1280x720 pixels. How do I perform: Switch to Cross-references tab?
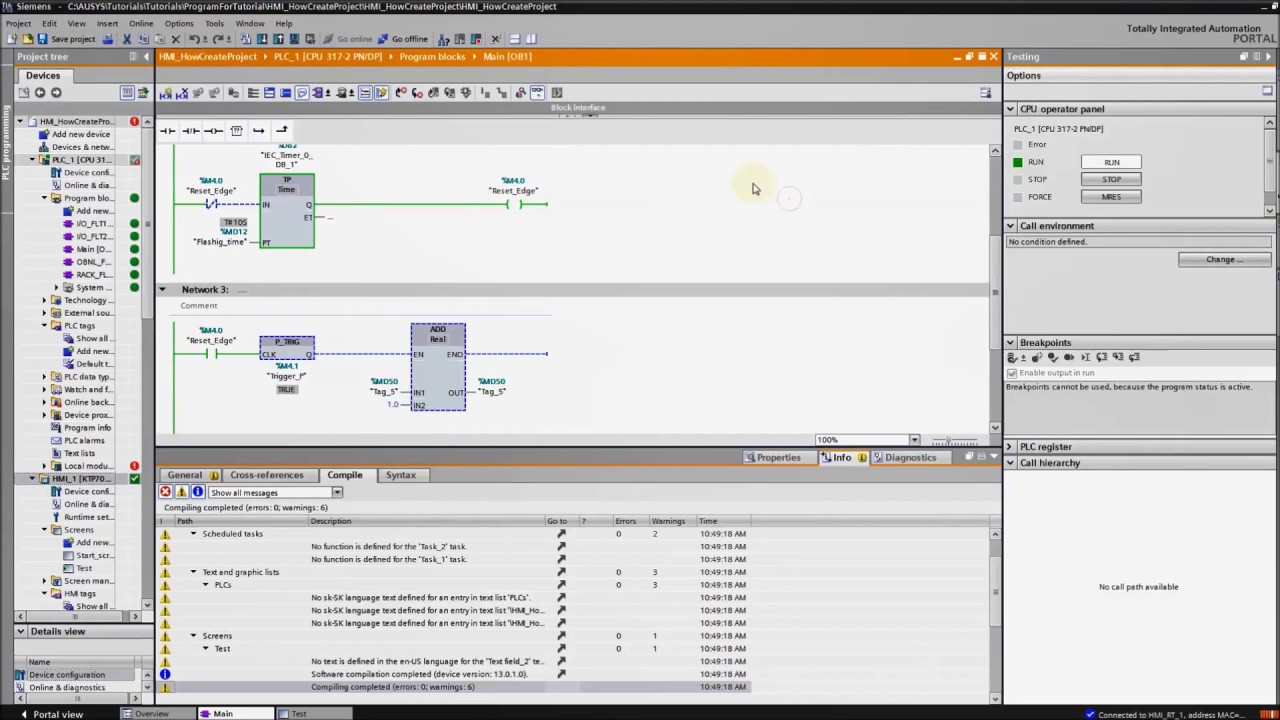(266, 475)
